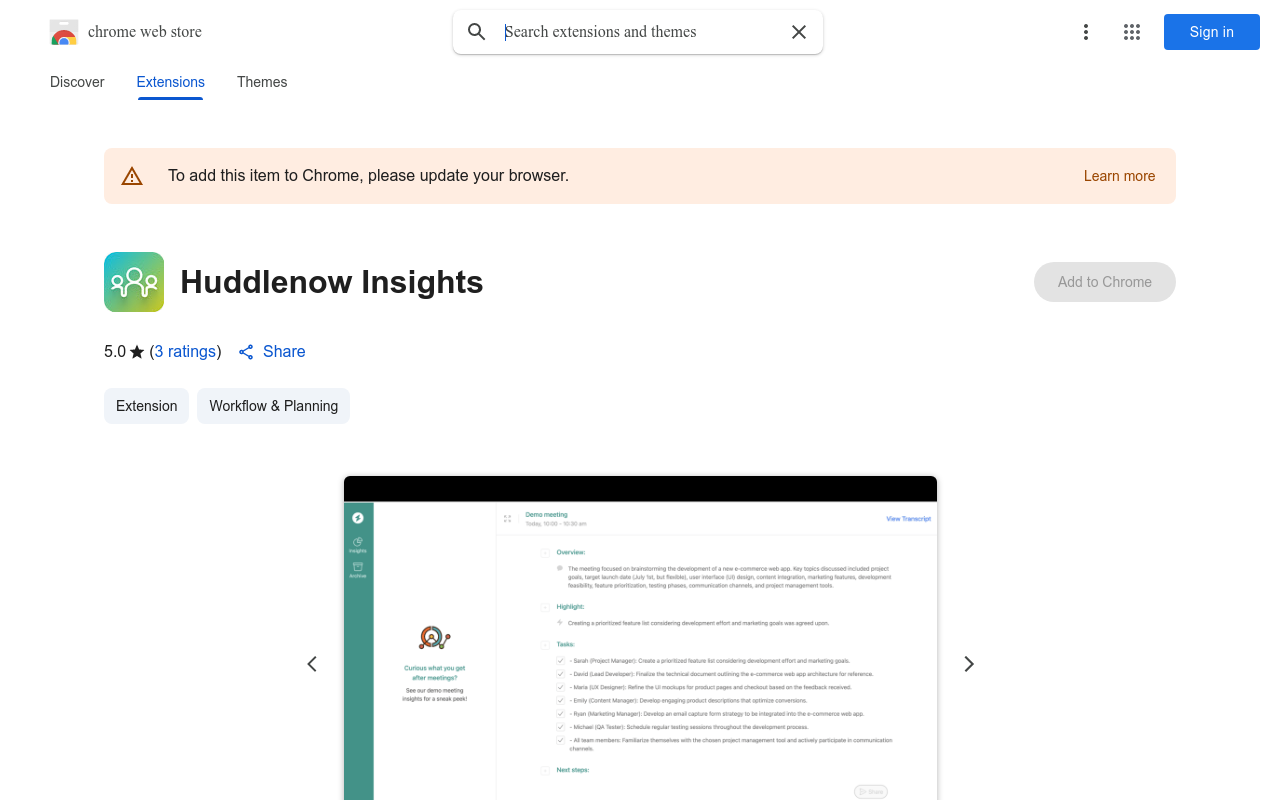1280x800 pixels.
Task: Click the Huddlenow Insights extension icon
Action: pos(134,282)
